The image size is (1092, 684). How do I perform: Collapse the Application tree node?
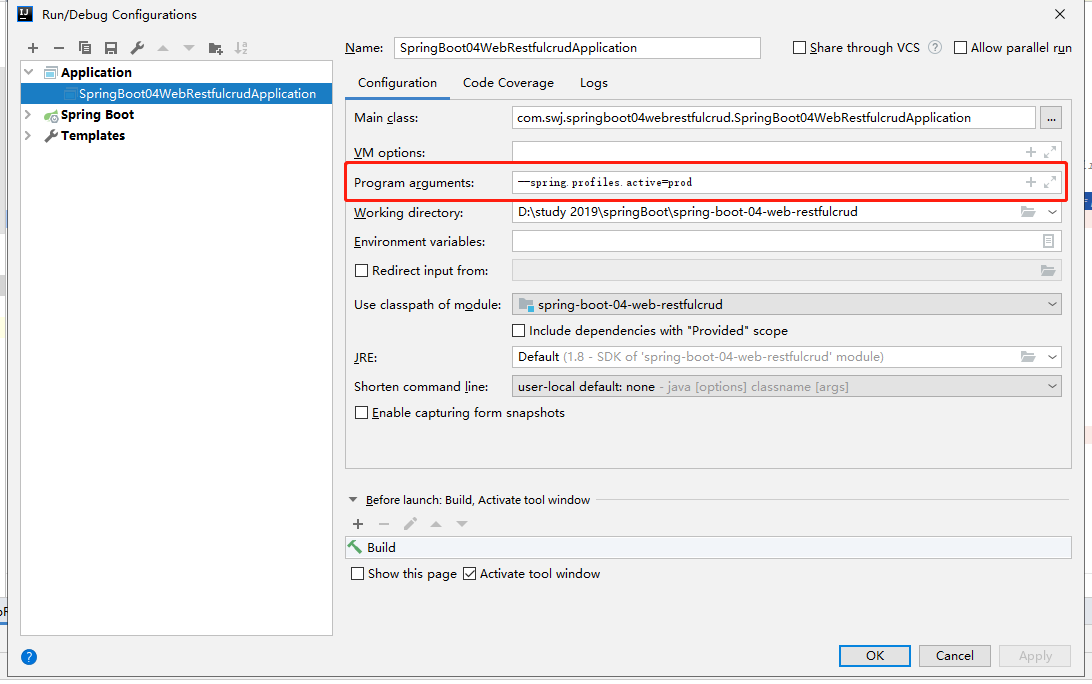[29, 72]
